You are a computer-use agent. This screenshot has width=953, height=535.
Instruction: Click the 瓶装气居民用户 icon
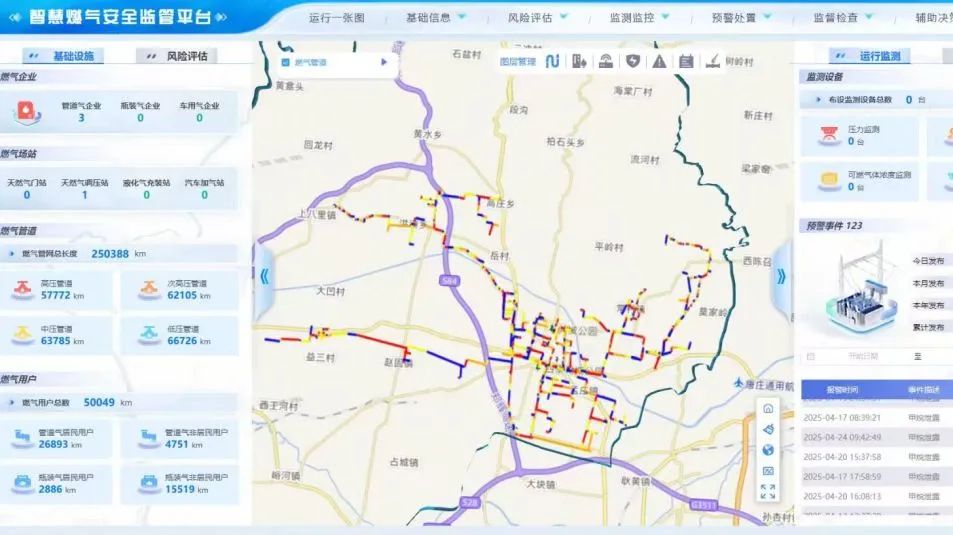coord(22,483)
